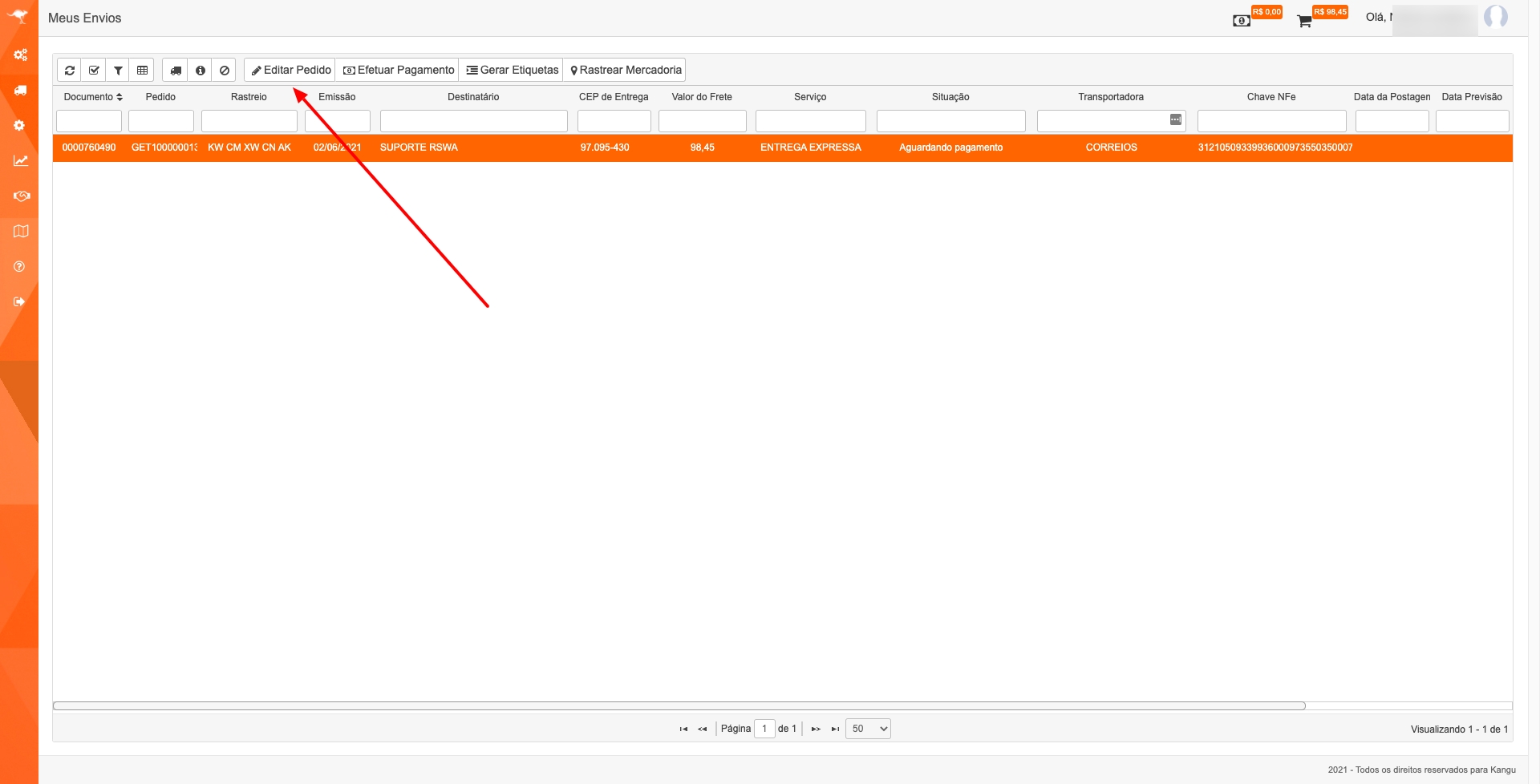Open the rows-per-page dropdown showing 50
Image resolution: width=1540 pixels, height=784 pixels.
click(868, 729)
